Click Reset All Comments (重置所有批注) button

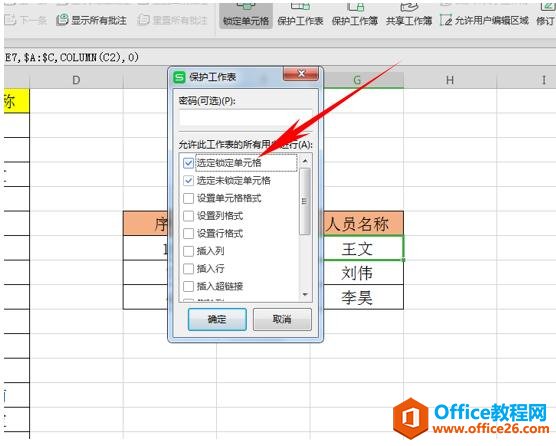[172, 20]
